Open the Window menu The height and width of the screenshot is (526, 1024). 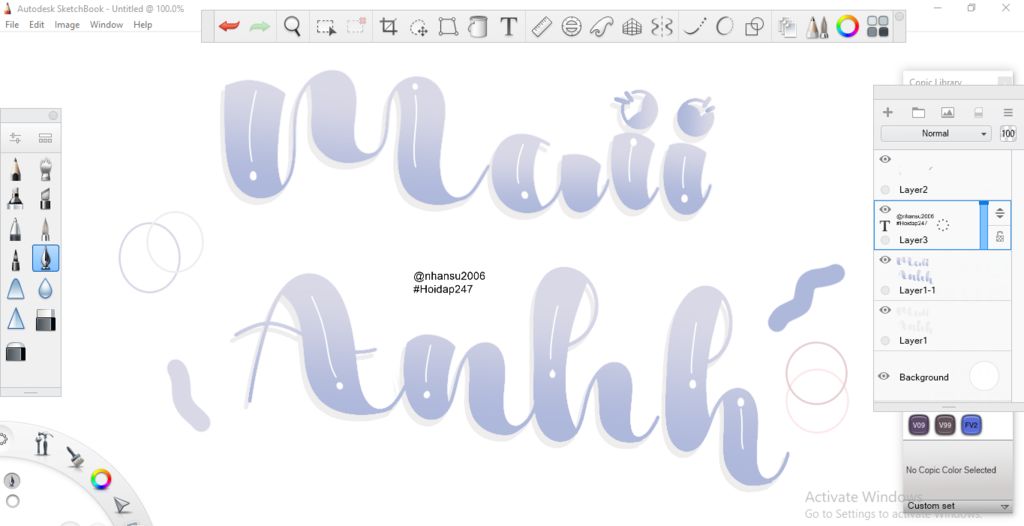coord(106,24)
